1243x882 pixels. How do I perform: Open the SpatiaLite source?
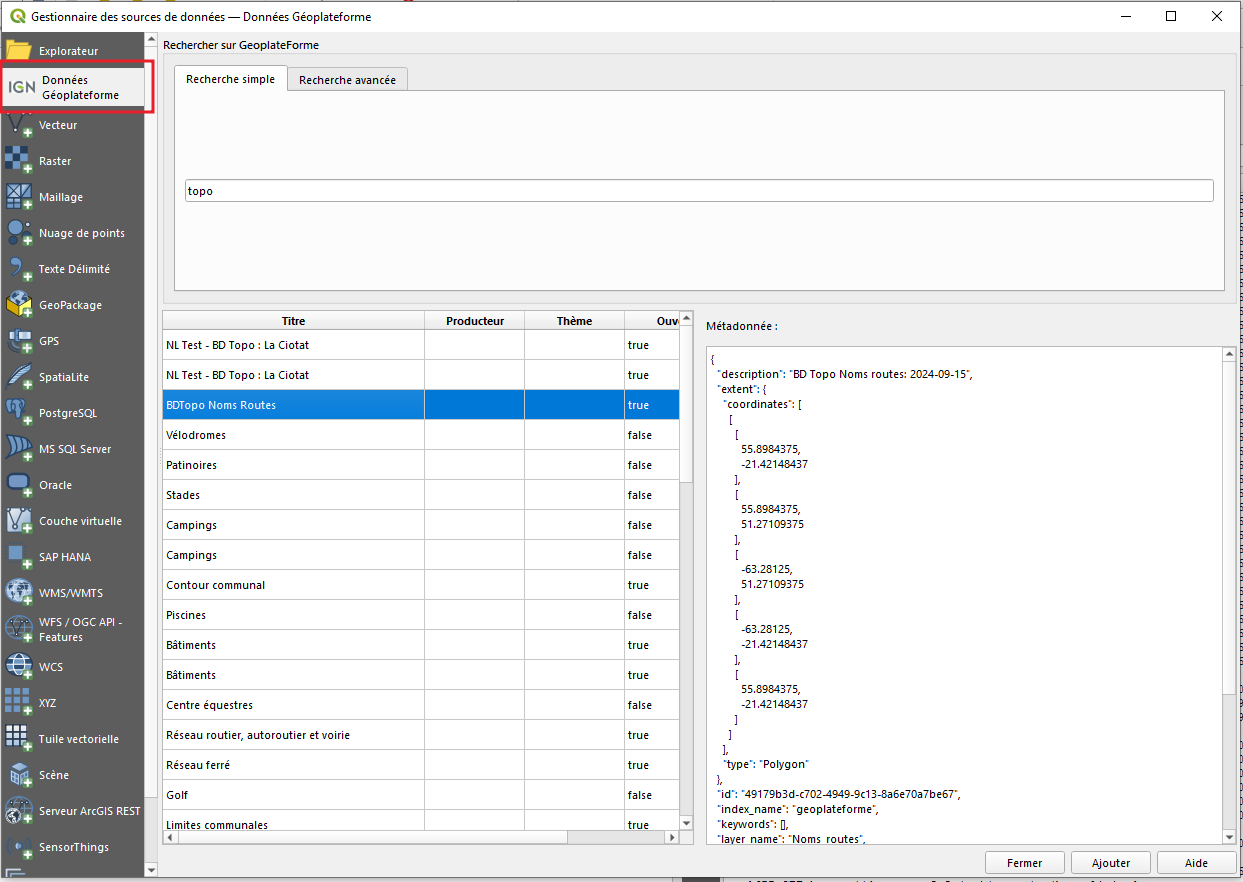[x=72, y=377]
